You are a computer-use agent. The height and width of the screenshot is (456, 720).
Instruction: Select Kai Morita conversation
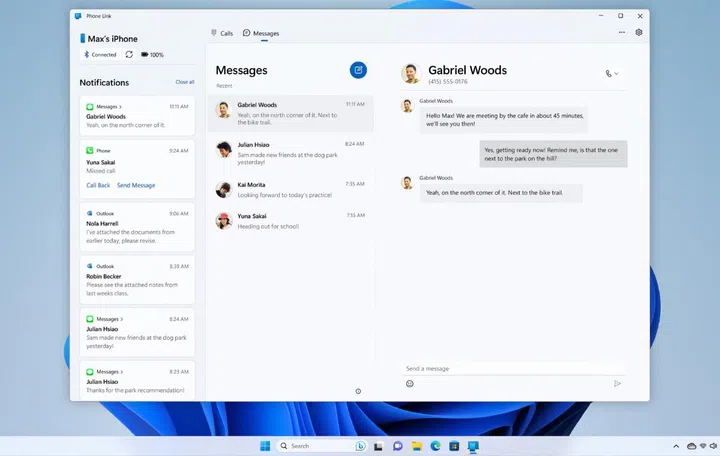coord(290,190)
